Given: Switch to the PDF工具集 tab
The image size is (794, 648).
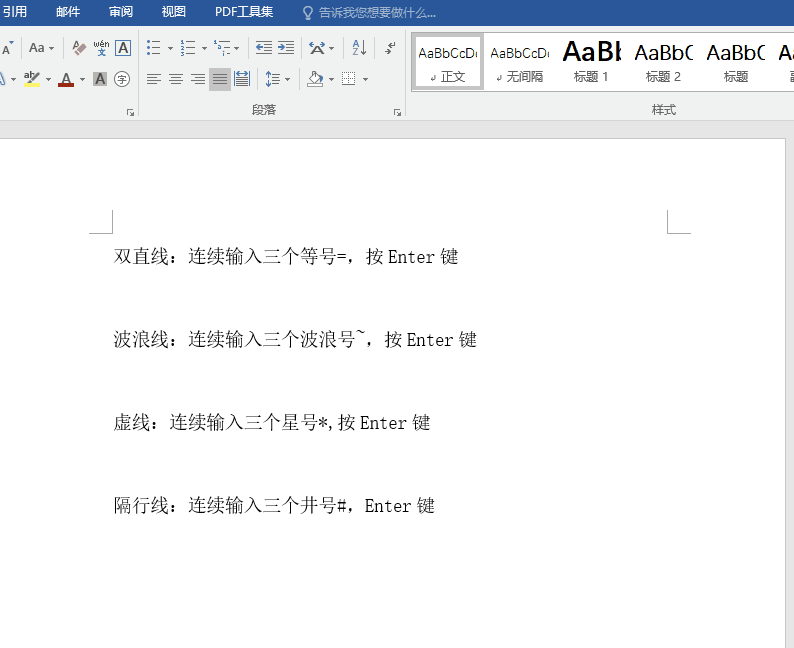Looking at the screenshot, I should tap(244, 12).
